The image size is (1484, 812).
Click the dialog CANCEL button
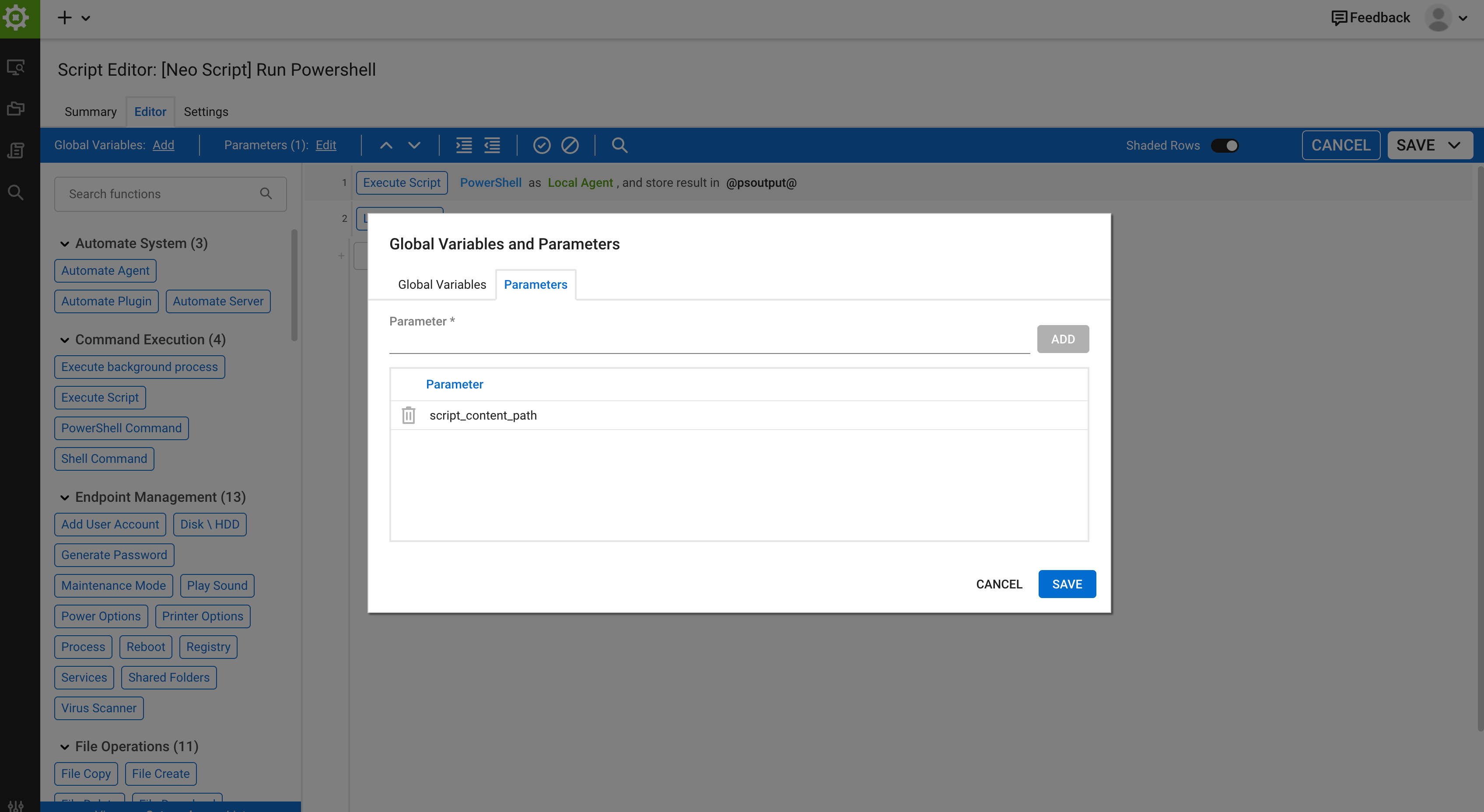pos(999,584)
